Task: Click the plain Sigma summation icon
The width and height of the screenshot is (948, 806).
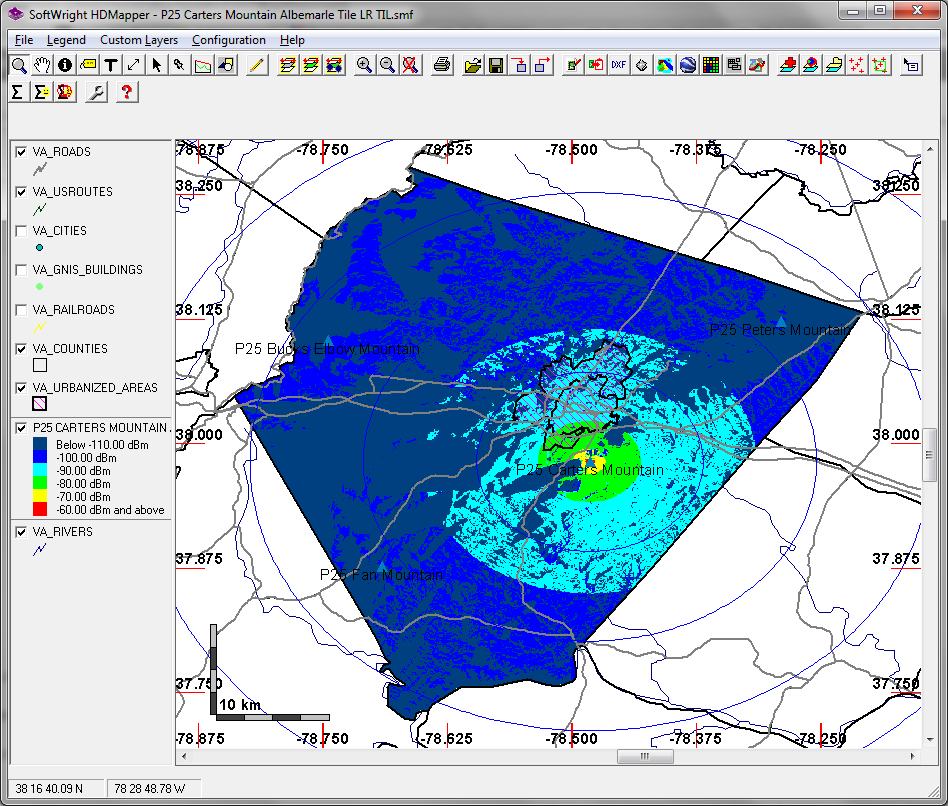Action: [18, 92]
